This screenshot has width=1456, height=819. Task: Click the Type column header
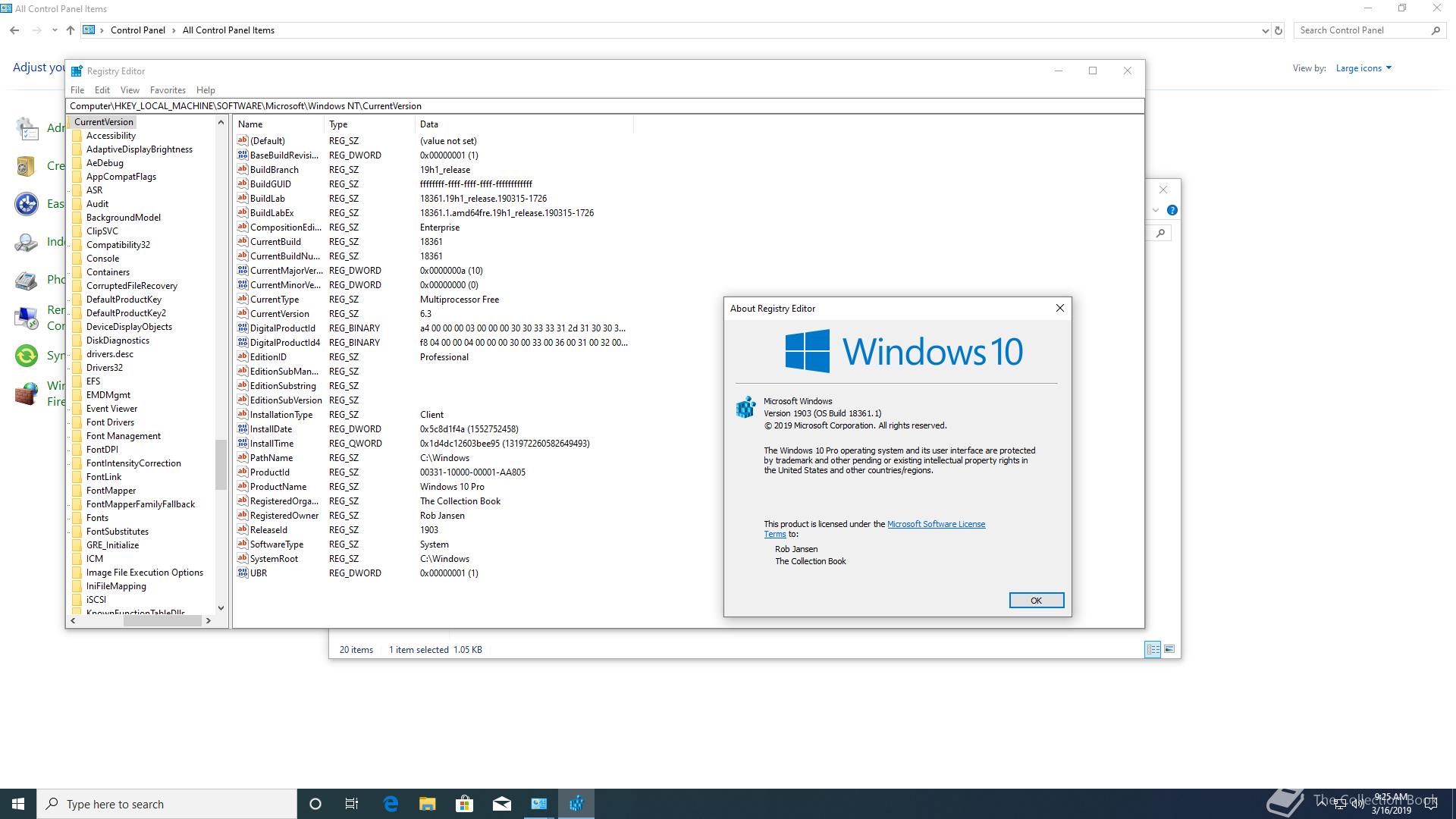[x=369, y=124]
